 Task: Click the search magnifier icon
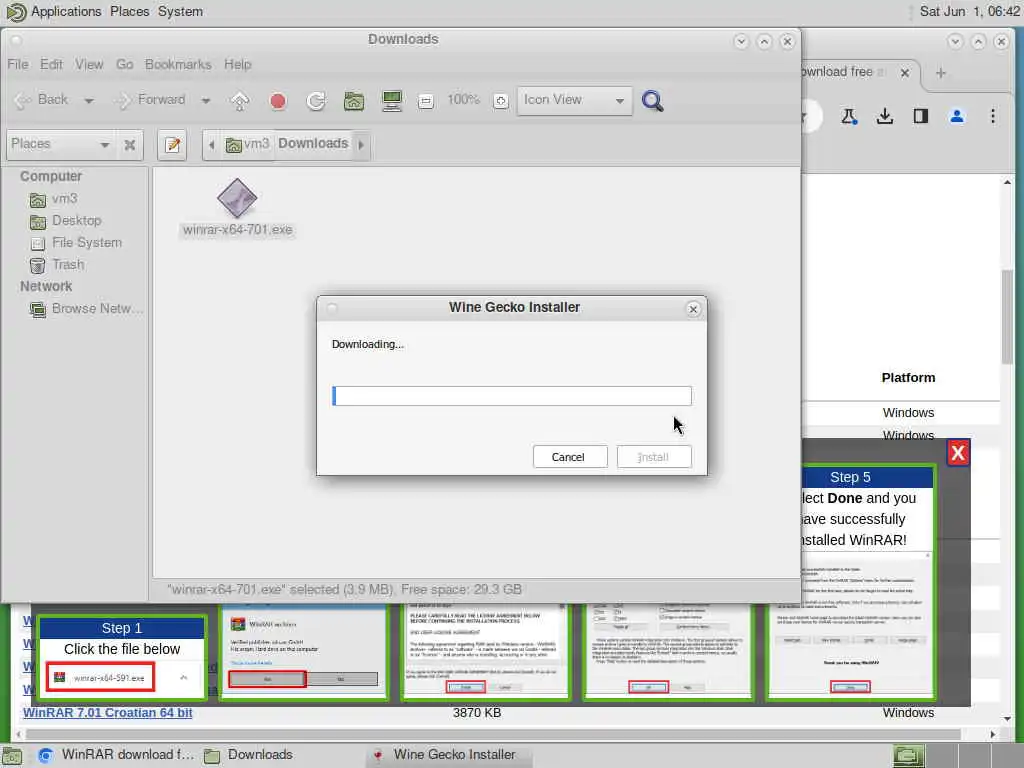pos(652,101)
